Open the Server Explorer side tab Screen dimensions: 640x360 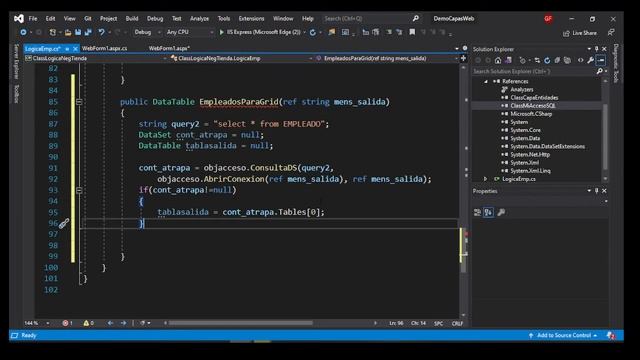click(17, 61)
